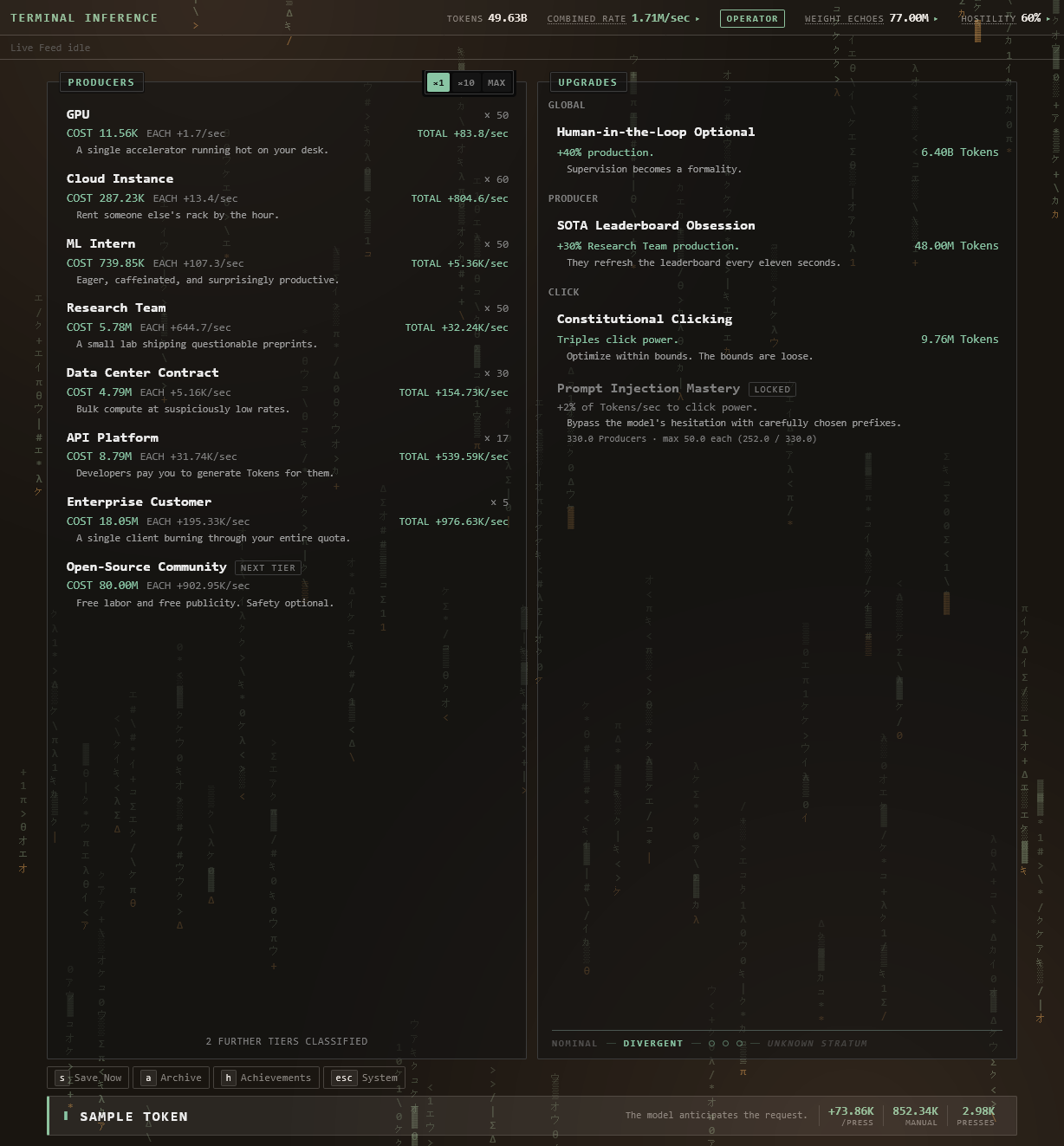Viewport: 1064px width, 1146px height.
Task: Open the OPERATOR panel
Action: click(752, 18)
